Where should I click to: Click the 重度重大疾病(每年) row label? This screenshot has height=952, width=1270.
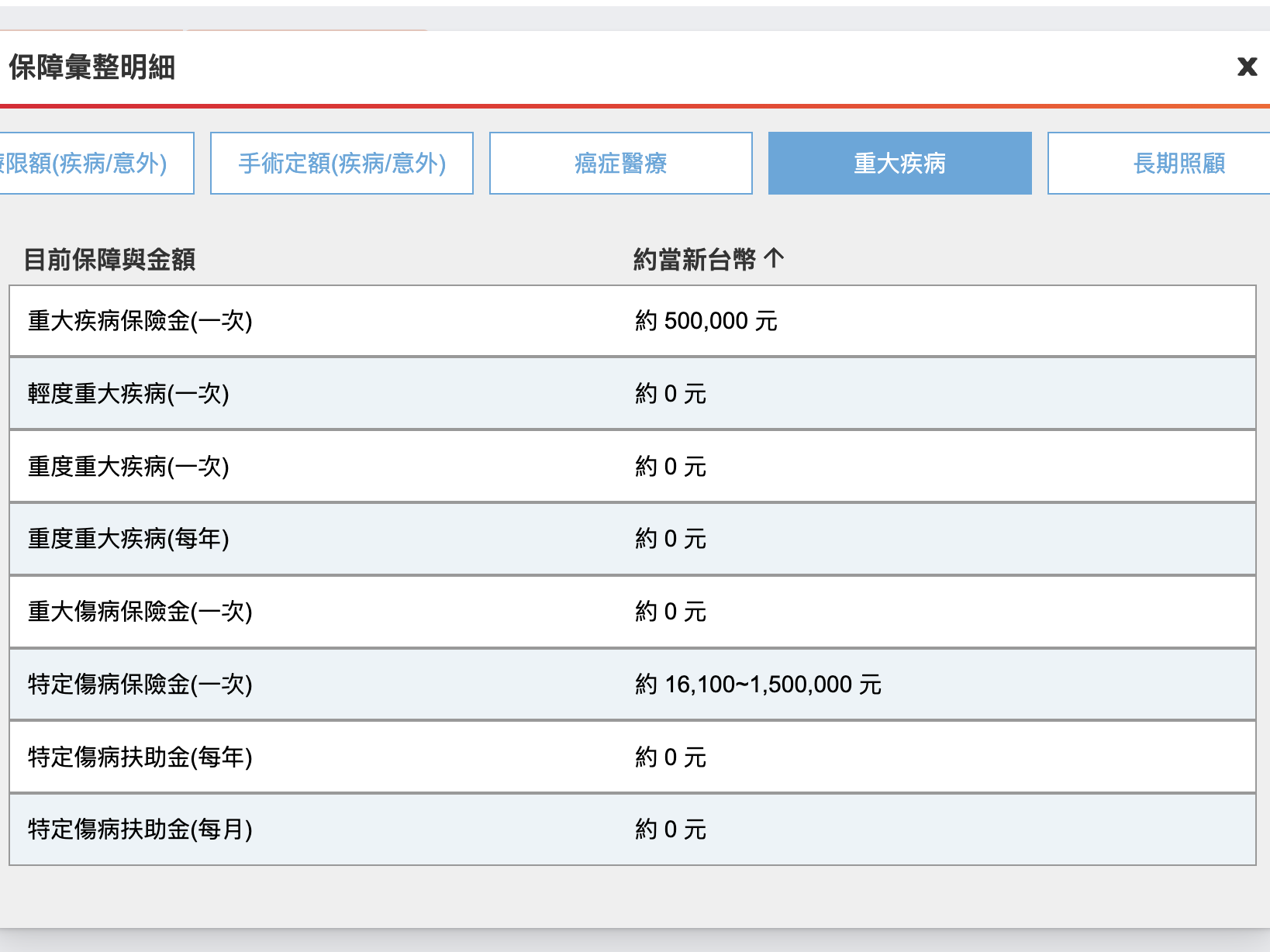point(129,539)
